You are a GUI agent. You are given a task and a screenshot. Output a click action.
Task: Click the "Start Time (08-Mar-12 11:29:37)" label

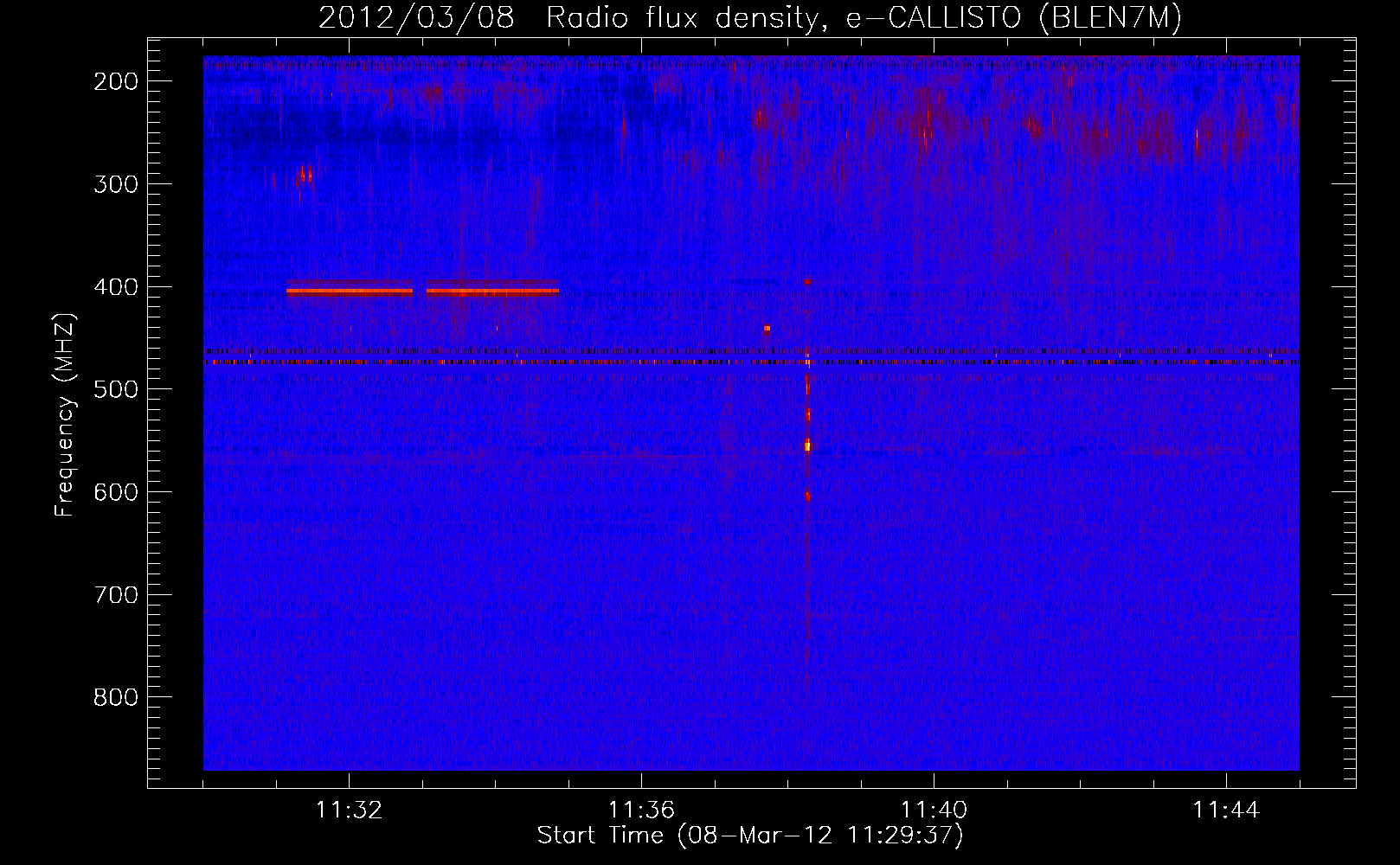click(750, 836)
